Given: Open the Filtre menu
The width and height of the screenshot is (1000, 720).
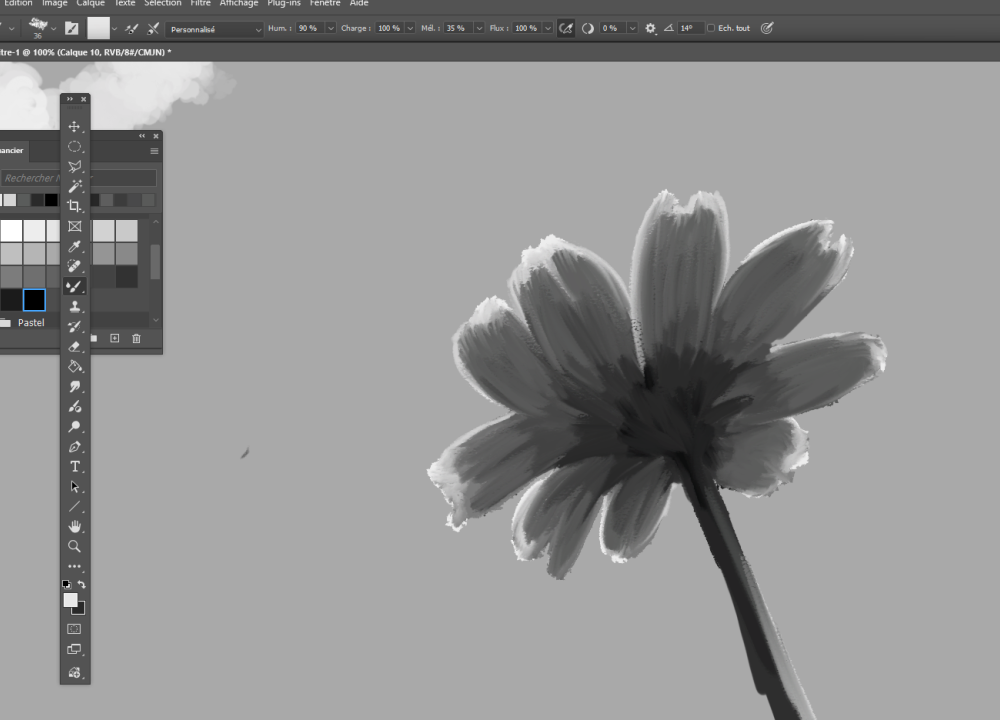Looking at the screenshot, I should pos(200,3).
